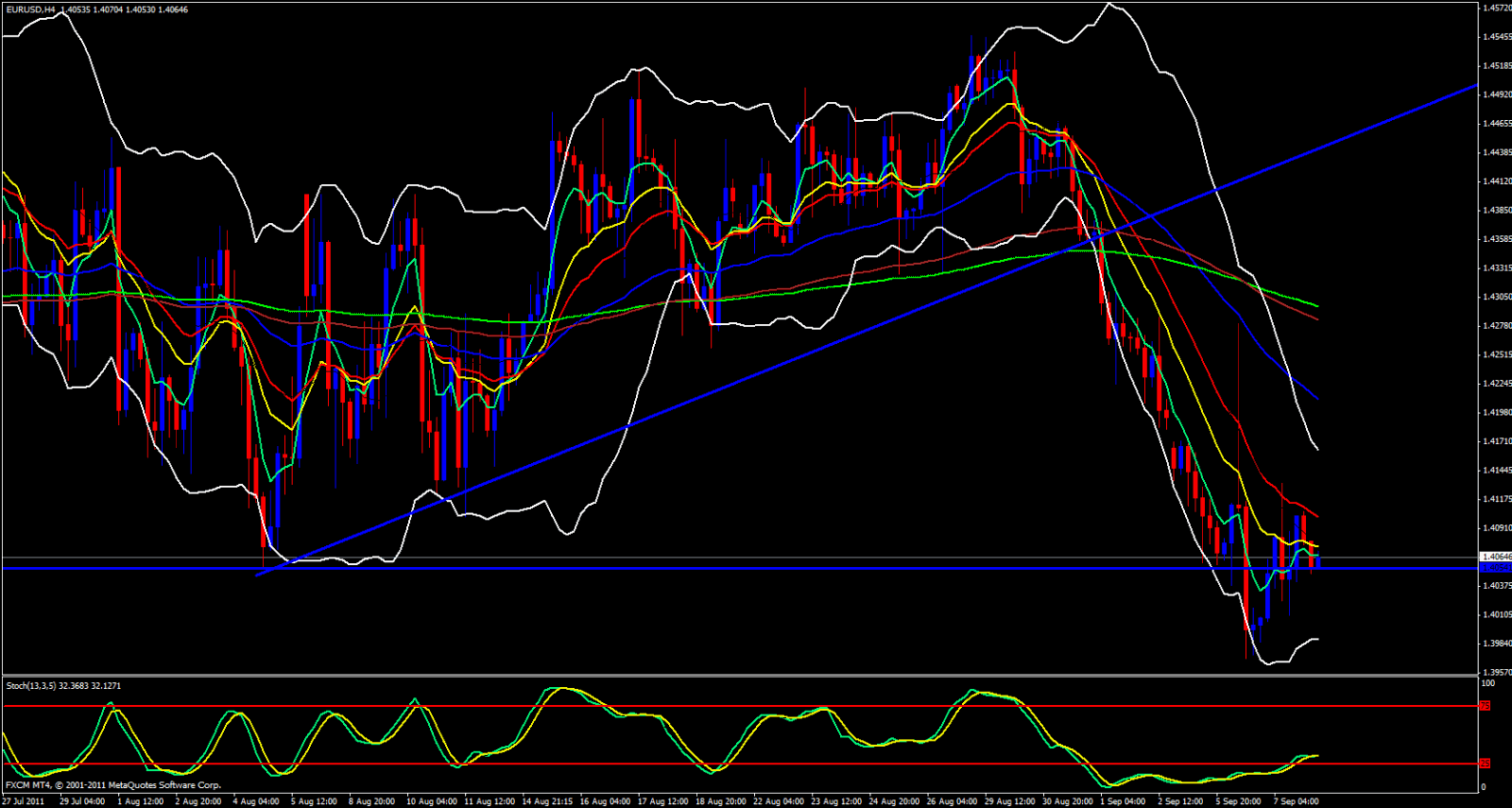Click the 29 Jul 04:00 time label
The image size is (1512, 808).
(82, 801)
